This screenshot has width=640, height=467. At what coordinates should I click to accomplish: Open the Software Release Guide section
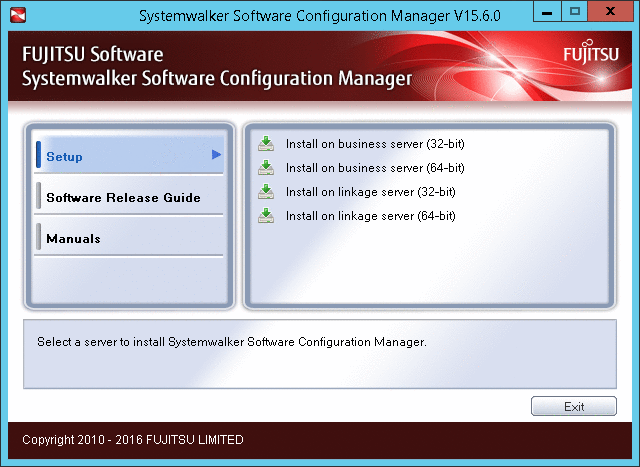[x=123, y=198]
